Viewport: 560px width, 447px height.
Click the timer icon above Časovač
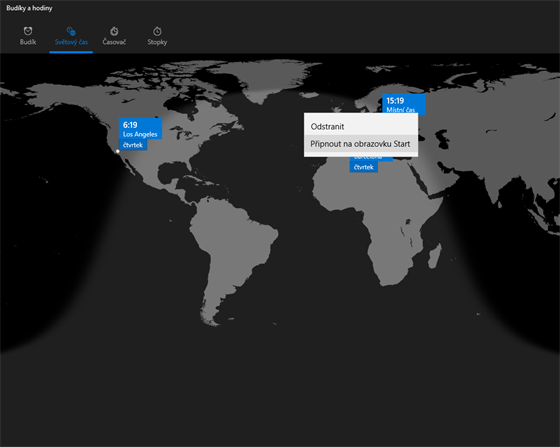pyautogui.click(x=114, y=31)
